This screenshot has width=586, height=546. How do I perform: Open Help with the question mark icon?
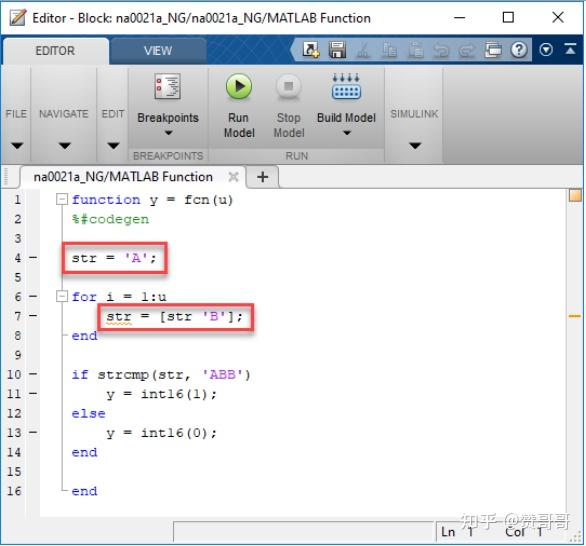point(519,49)
